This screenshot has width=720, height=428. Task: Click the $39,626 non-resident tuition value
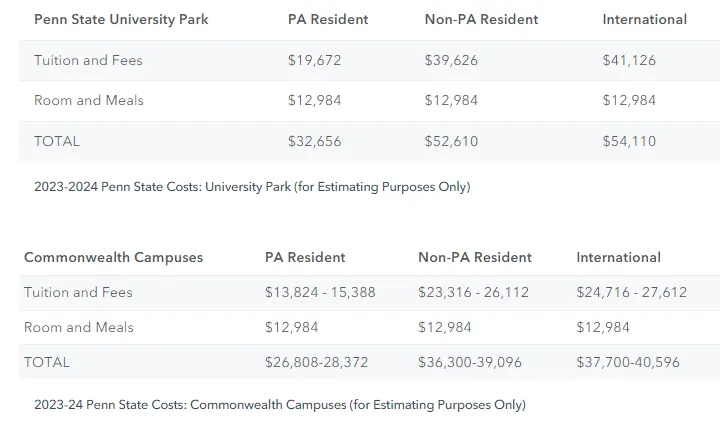(451, 60)
